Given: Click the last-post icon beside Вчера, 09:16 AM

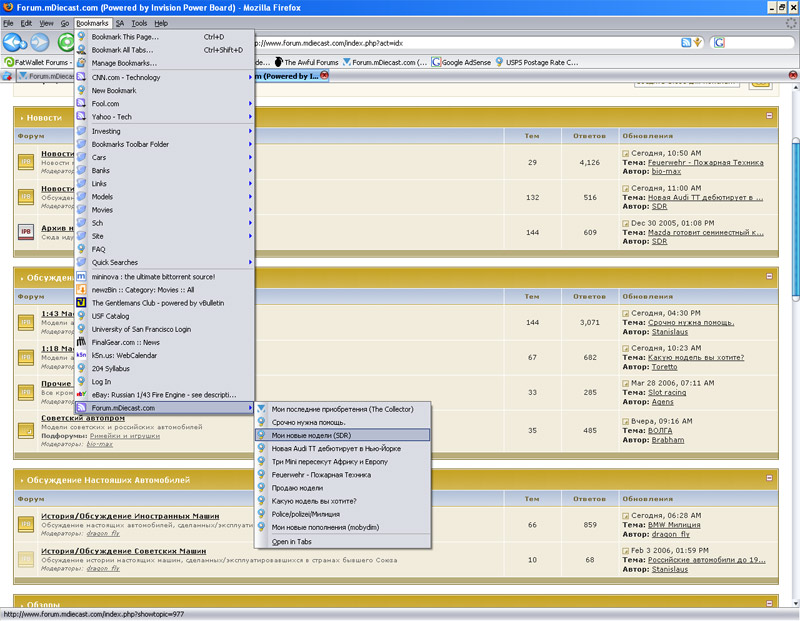Looking at the screenshot, I should tap(626, 421).
